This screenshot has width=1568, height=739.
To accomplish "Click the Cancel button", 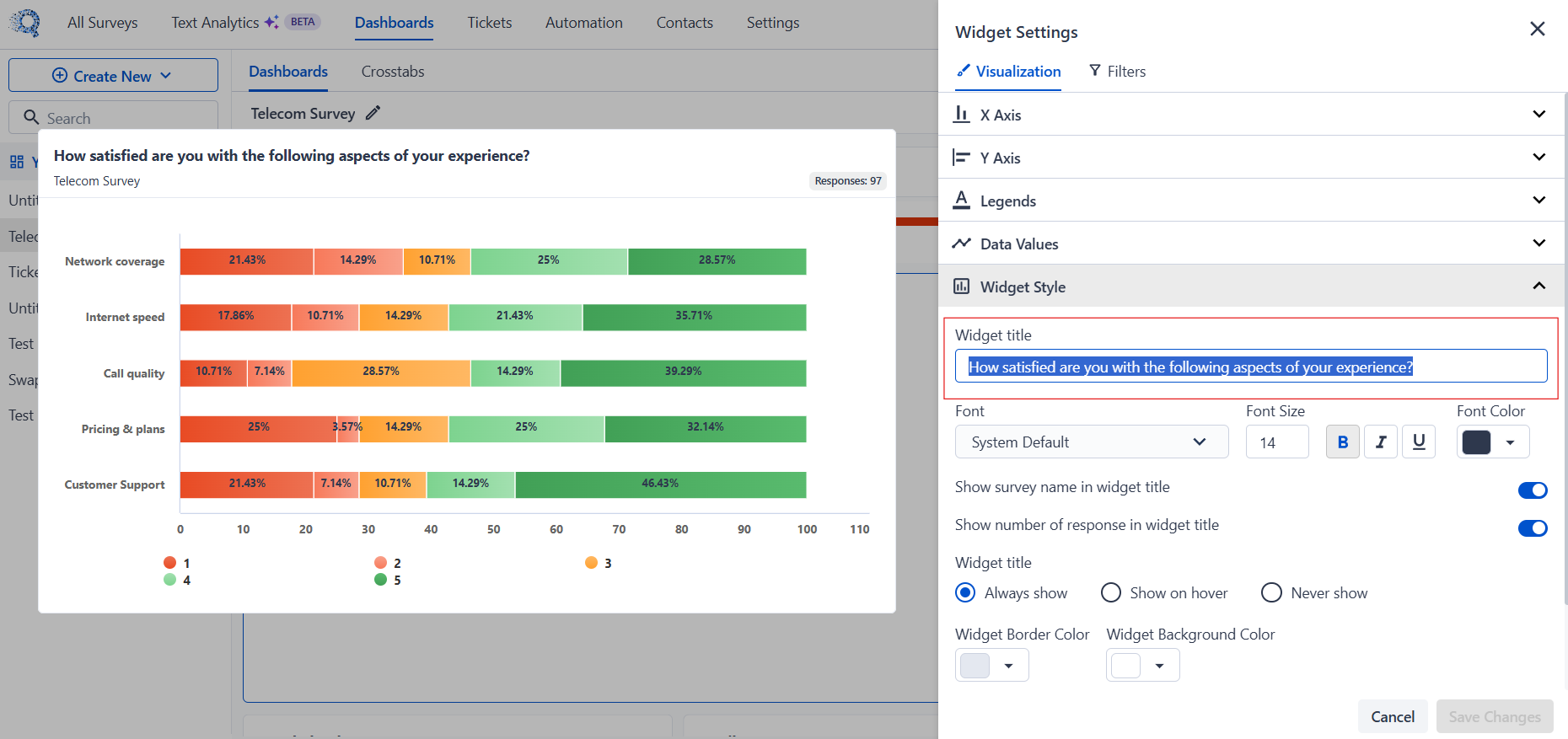I will tap(1393, 716).
